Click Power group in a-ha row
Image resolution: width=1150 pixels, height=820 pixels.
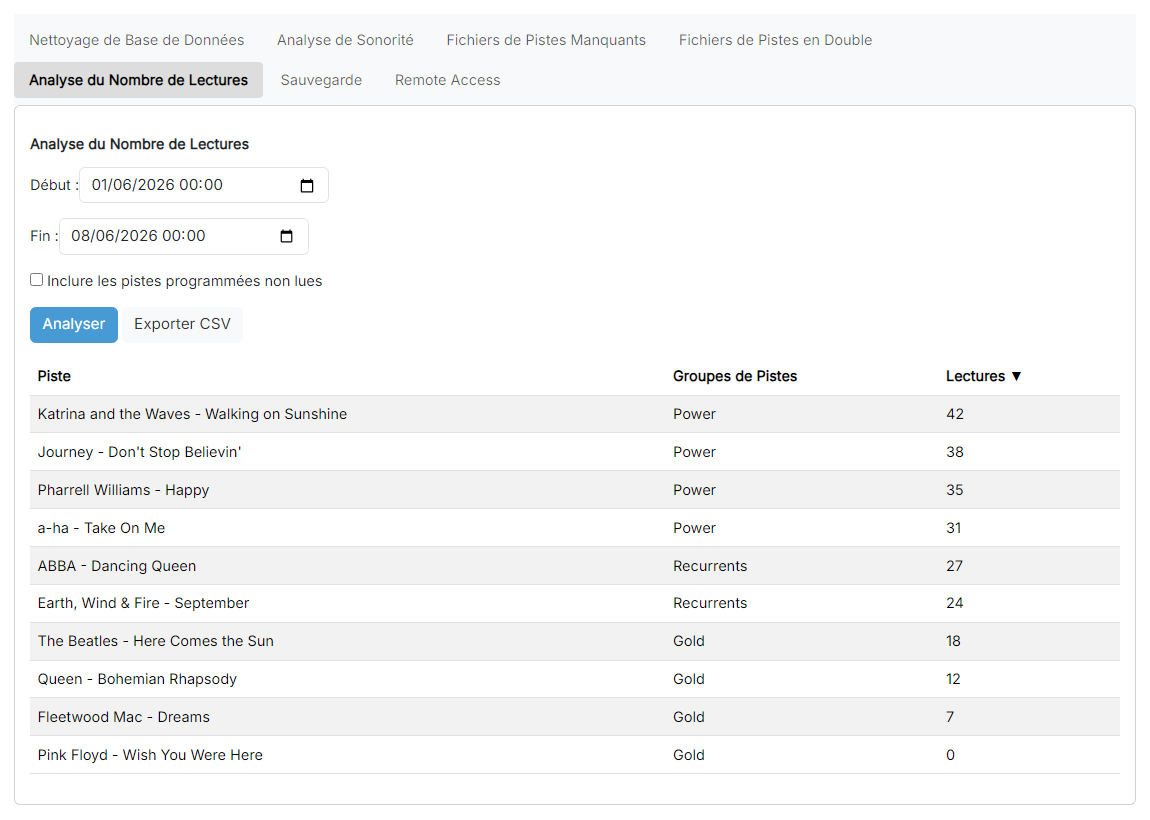coord(694,528)
